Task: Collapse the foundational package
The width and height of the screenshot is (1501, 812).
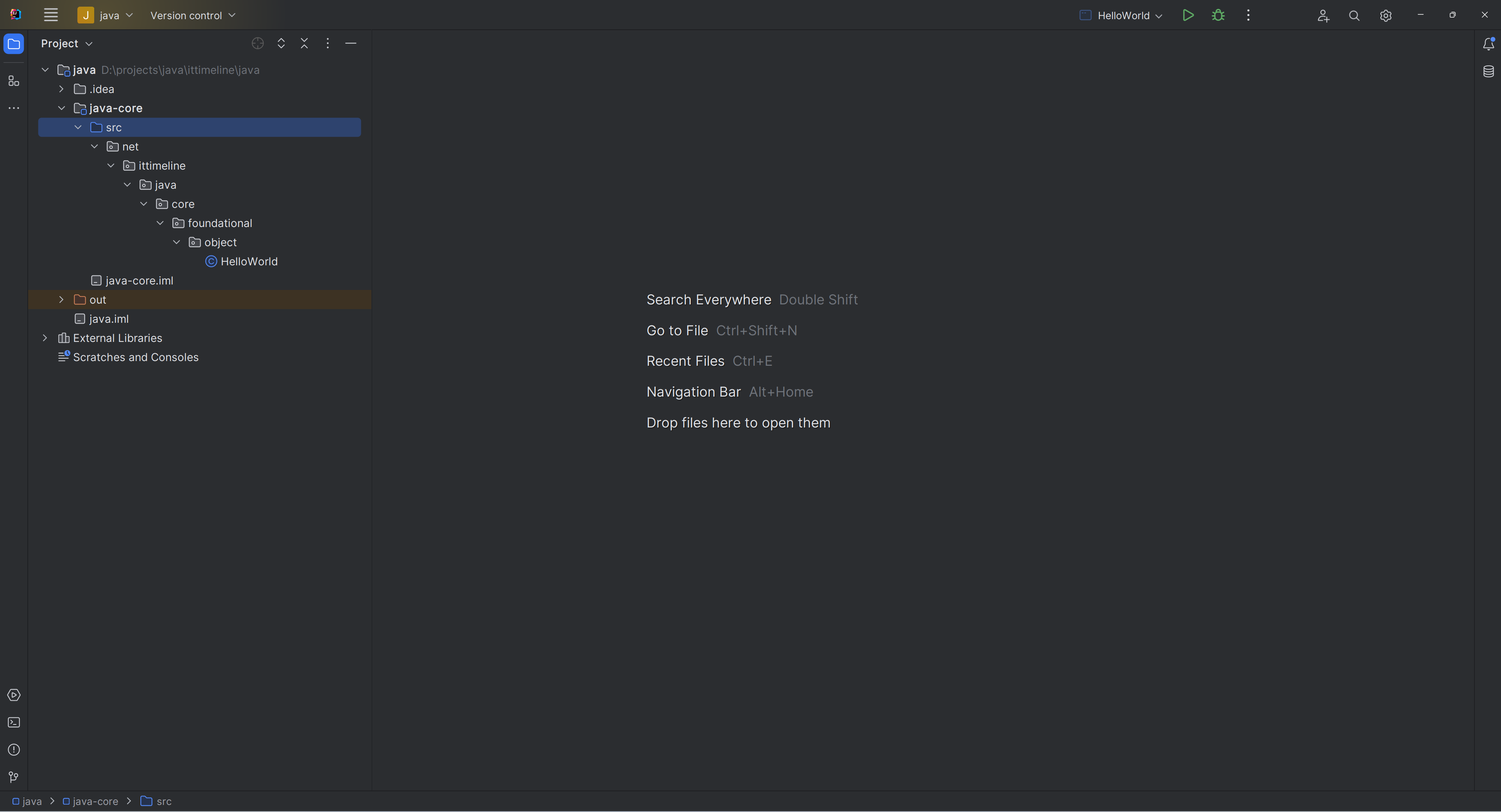Action: (160, 224)
